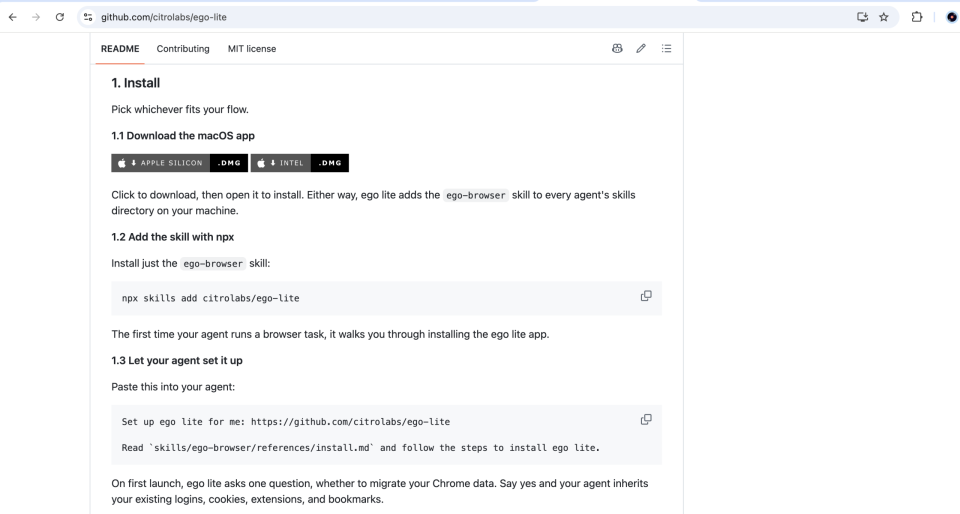Reload the current GitHub page

pyautogui.click(x=59, y=17)
